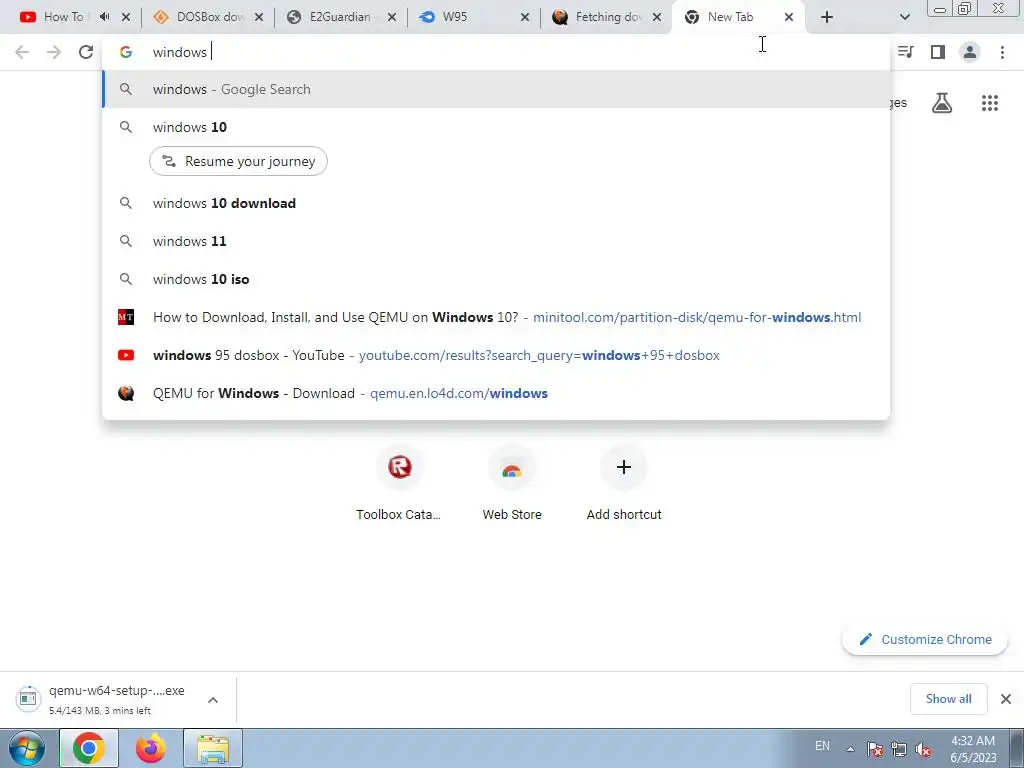This screenshot has width=1024, height=768.
Task: Open the QEMU for Windows Download suggestion
Action: click(x=496, y=393)
